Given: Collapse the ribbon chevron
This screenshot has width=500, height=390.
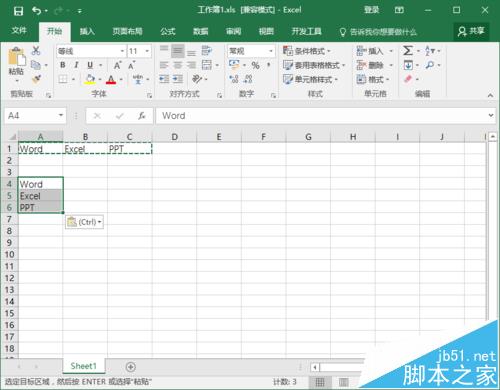Looking at the screenshot, I should tap(490, 95).
